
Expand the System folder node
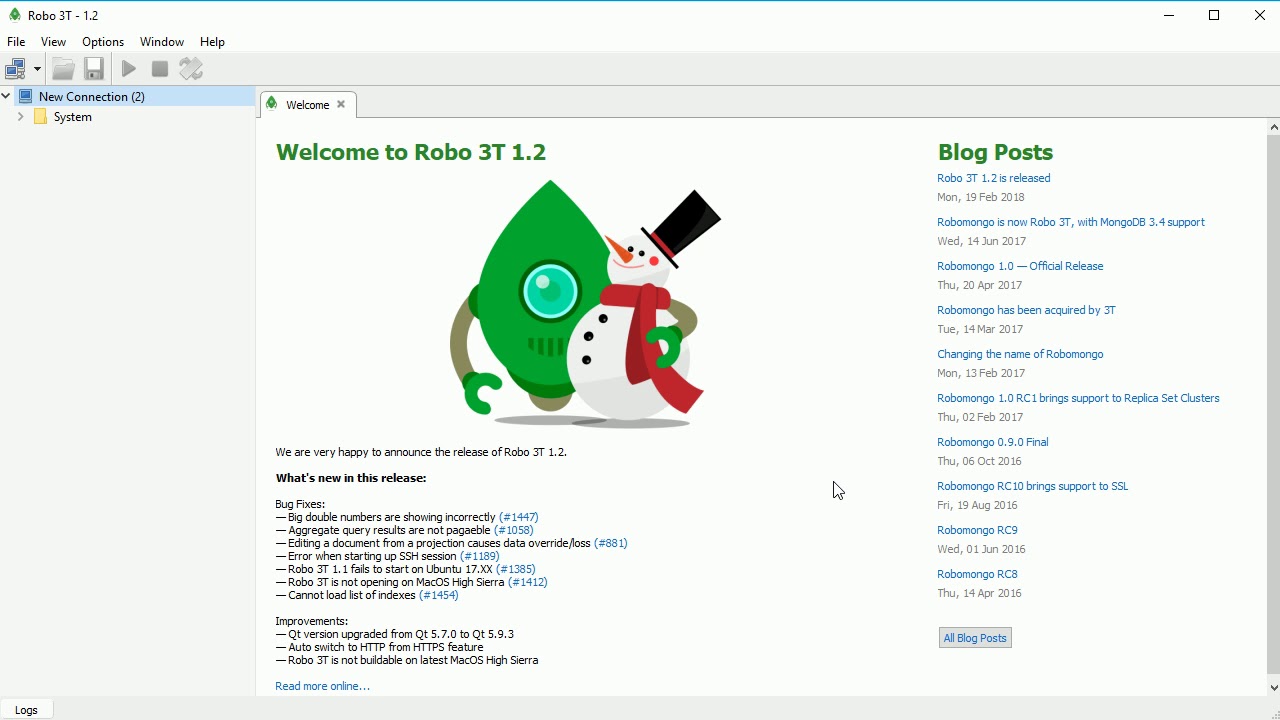(20, 117)
